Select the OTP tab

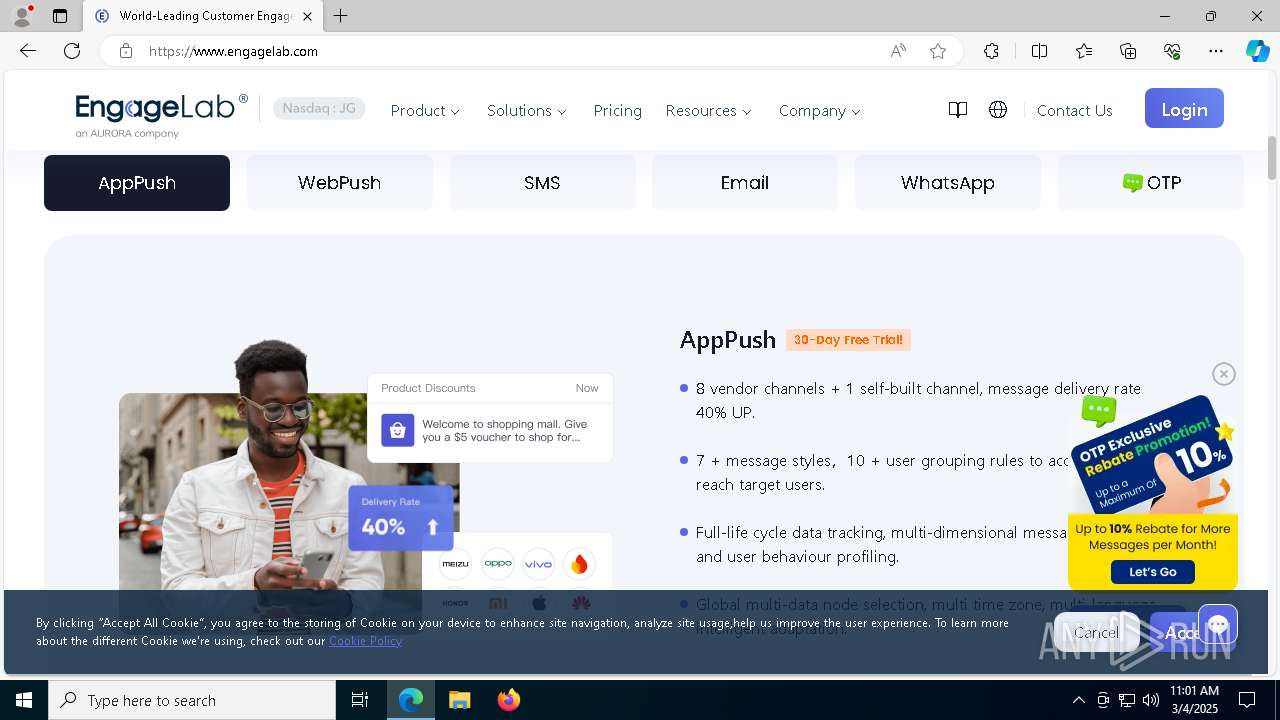[1151, 183]
